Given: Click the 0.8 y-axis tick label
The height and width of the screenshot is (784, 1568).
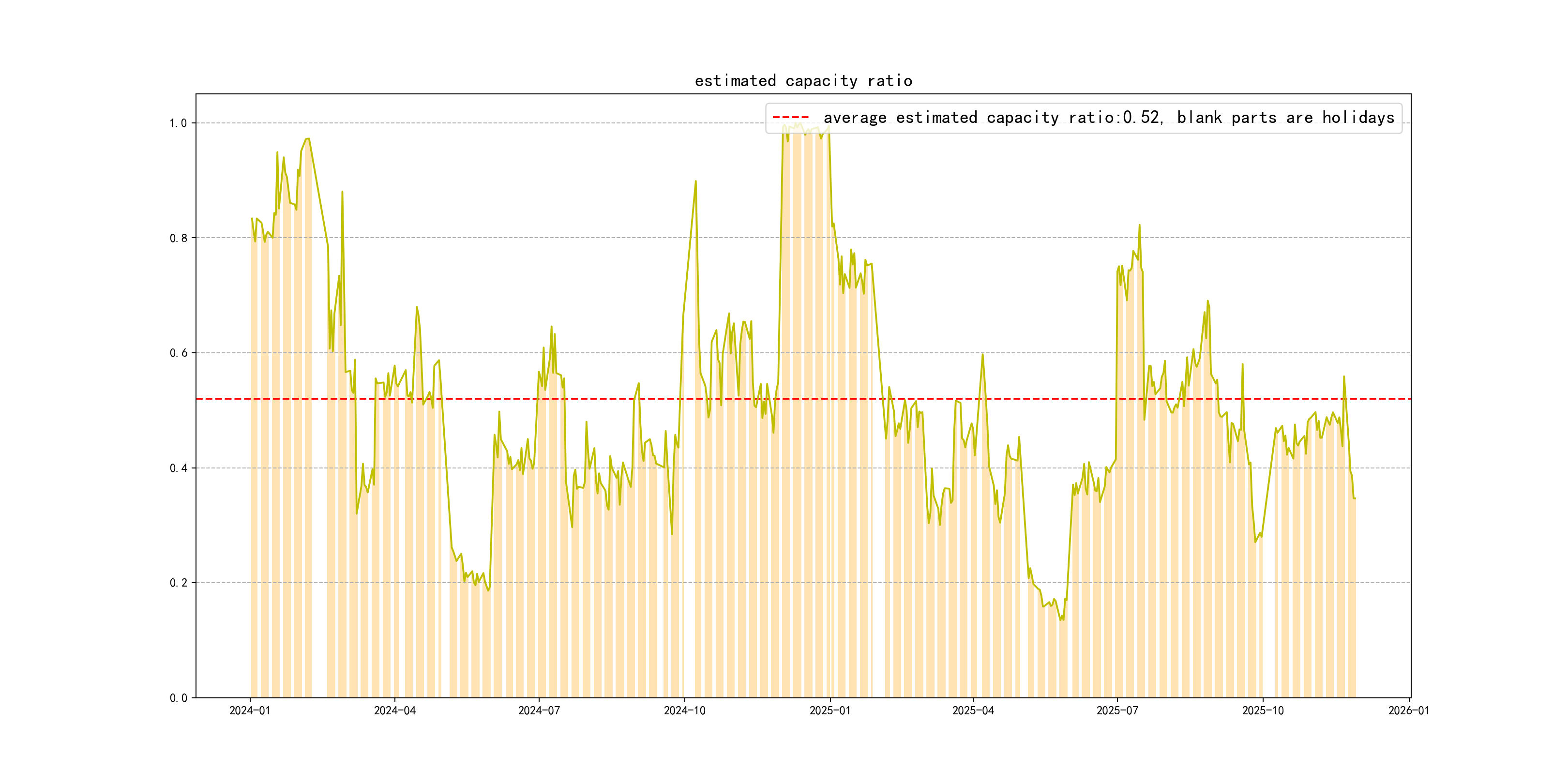Looking at the screenshot, I should [x=178, y=239].
